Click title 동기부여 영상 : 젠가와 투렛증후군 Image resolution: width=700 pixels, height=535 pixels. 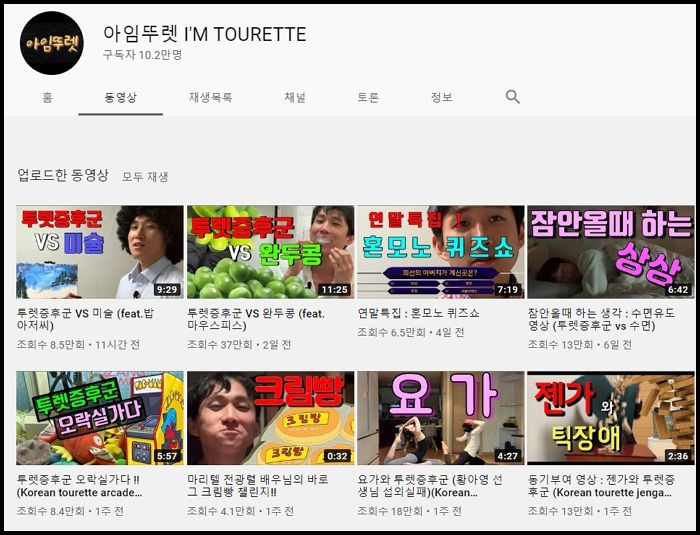[601, 486]
